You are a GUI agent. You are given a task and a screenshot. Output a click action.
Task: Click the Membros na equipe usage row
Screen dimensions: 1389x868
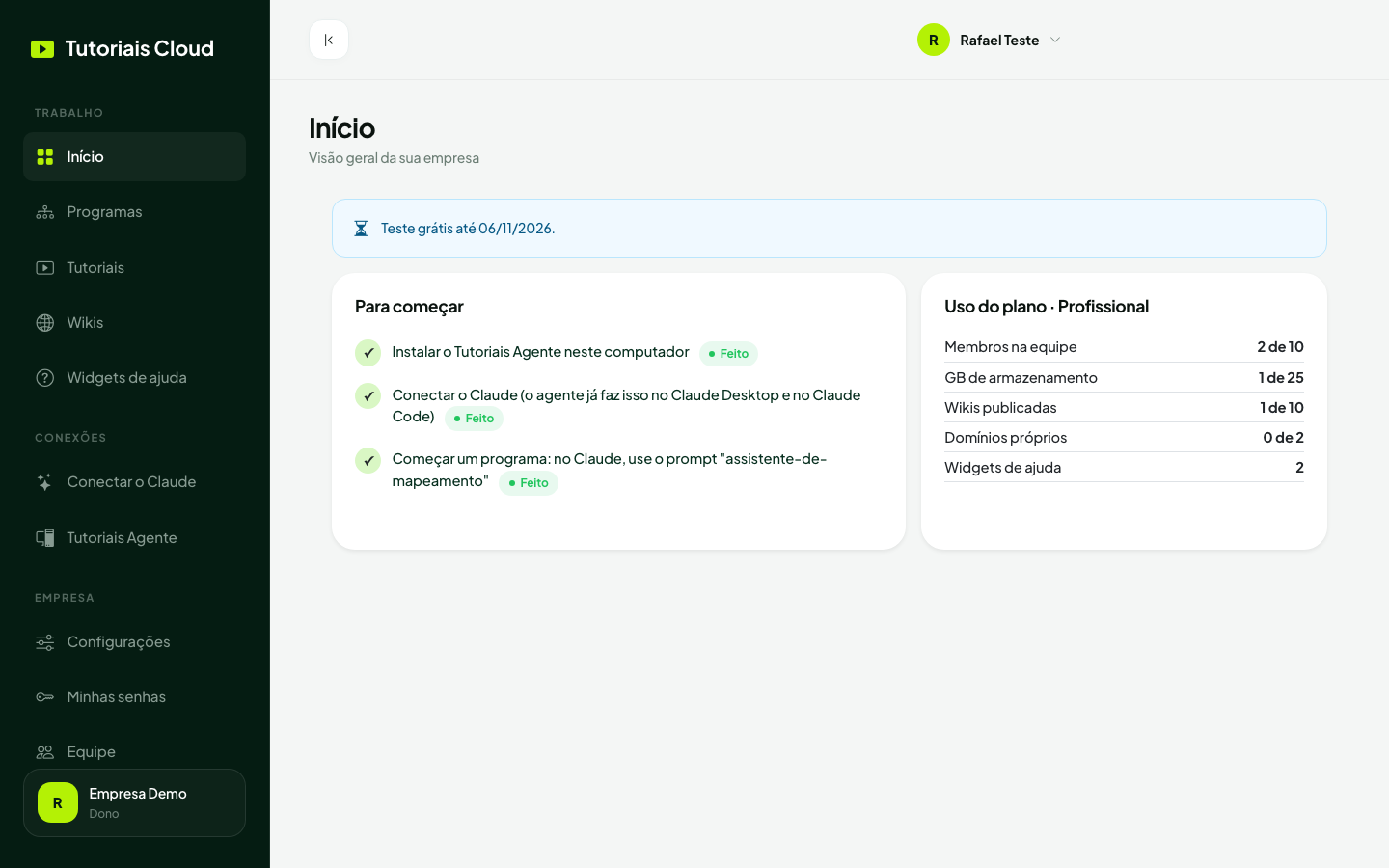click(1124, 347)
